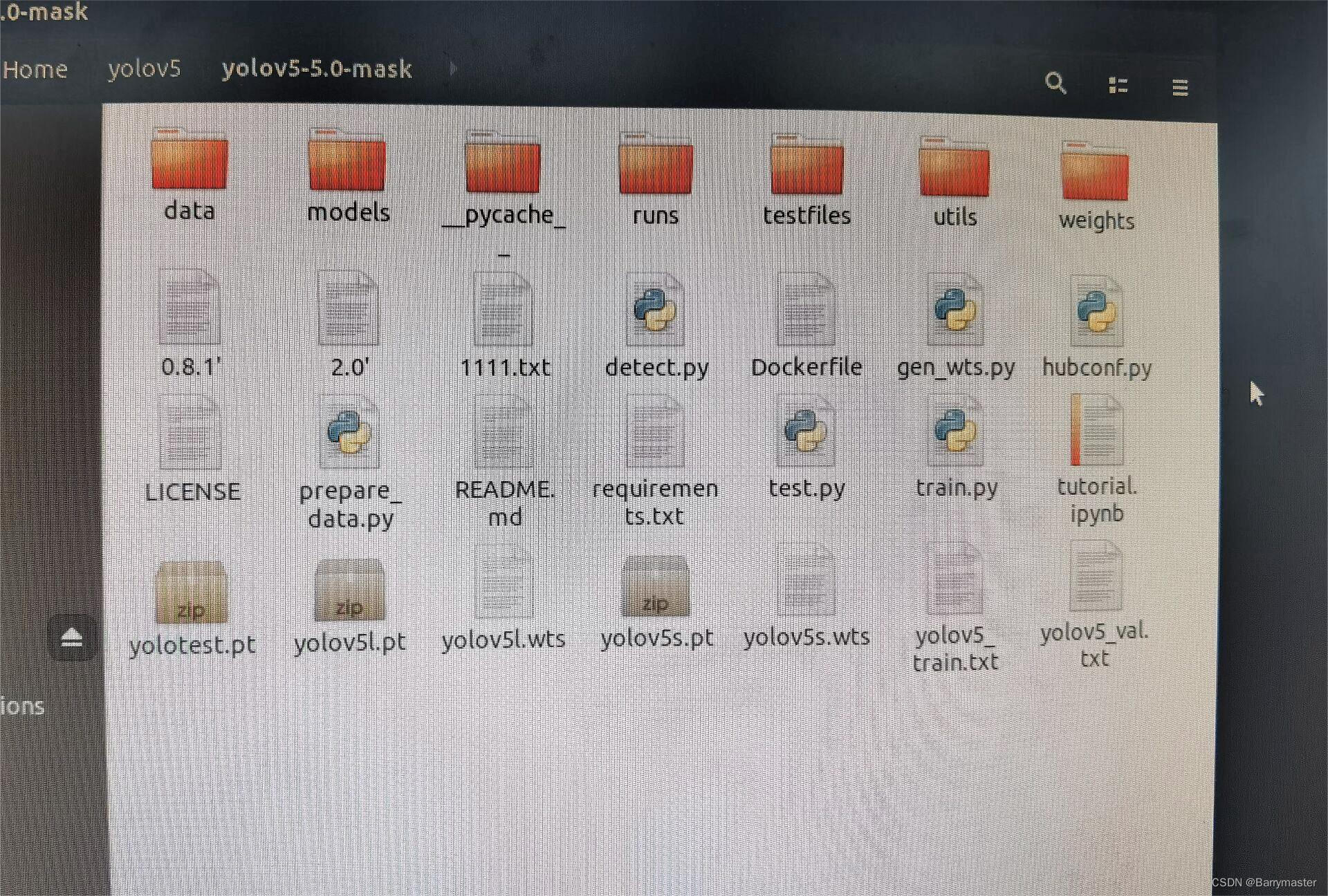Open the hamburger menu
The image size is (1328, 896).
coord(1180,87)
